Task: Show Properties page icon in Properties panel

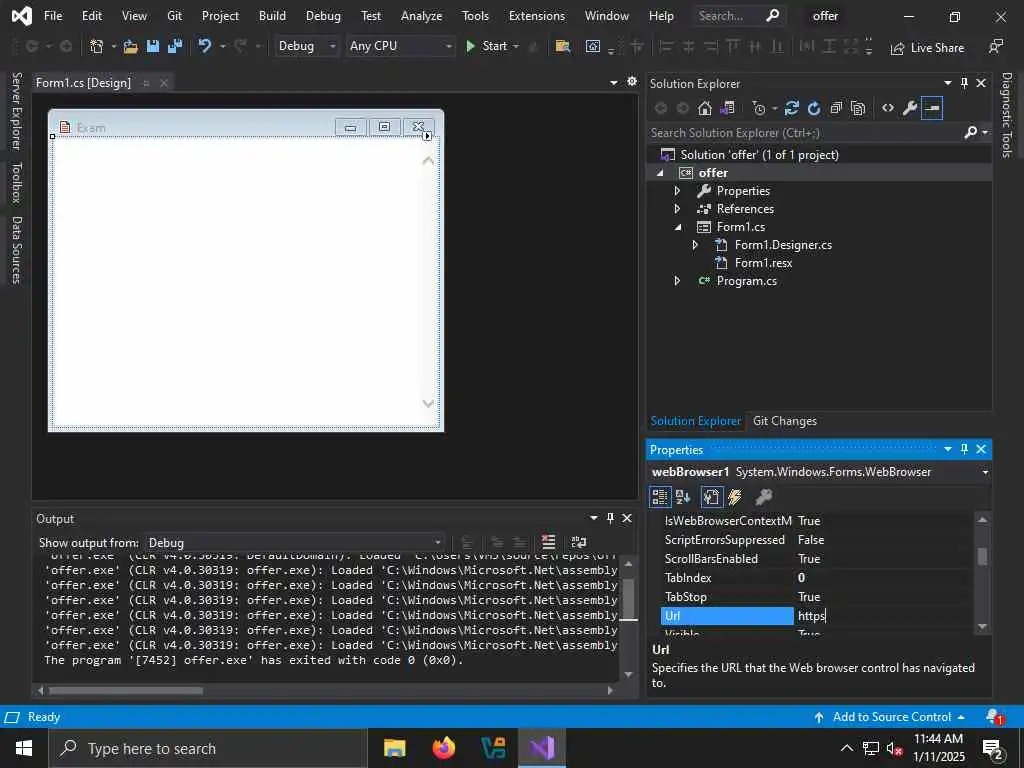Action: tap(711, 498)
